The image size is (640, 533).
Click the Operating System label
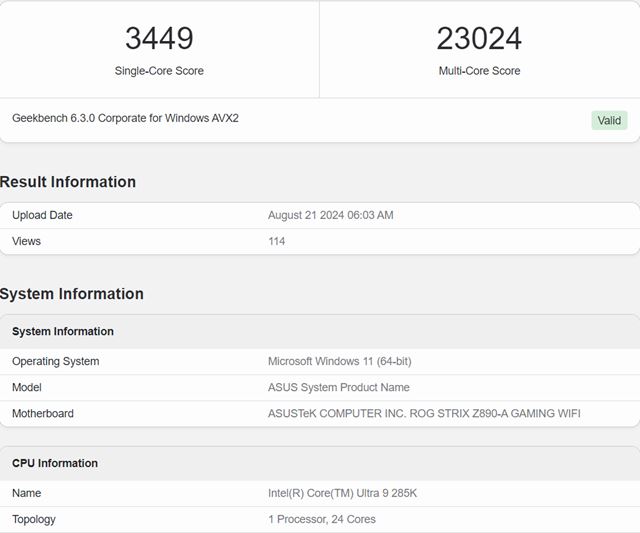click(56, 361)
